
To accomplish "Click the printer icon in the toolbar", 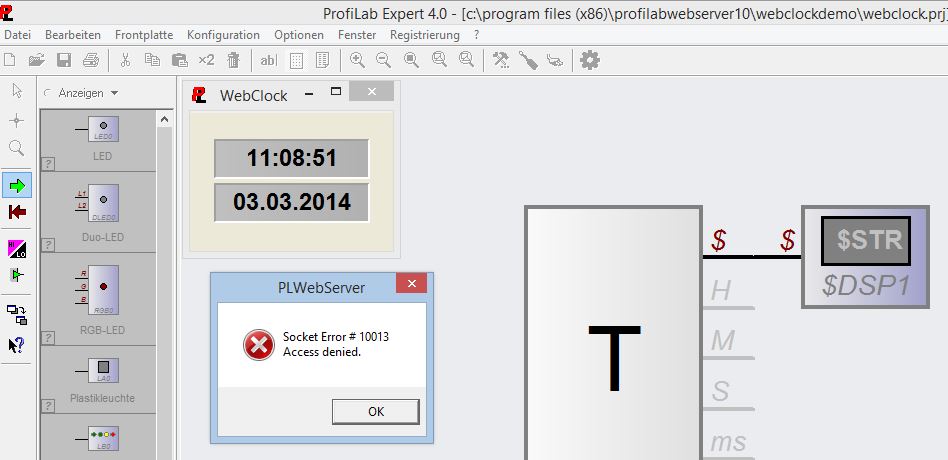I will [91, 60].
